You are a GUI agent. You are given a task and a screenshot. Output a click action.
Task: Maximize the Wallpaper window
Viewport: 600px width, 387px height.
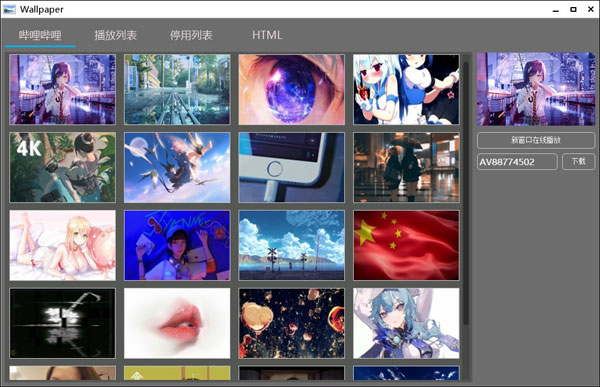tap(573, 9)
